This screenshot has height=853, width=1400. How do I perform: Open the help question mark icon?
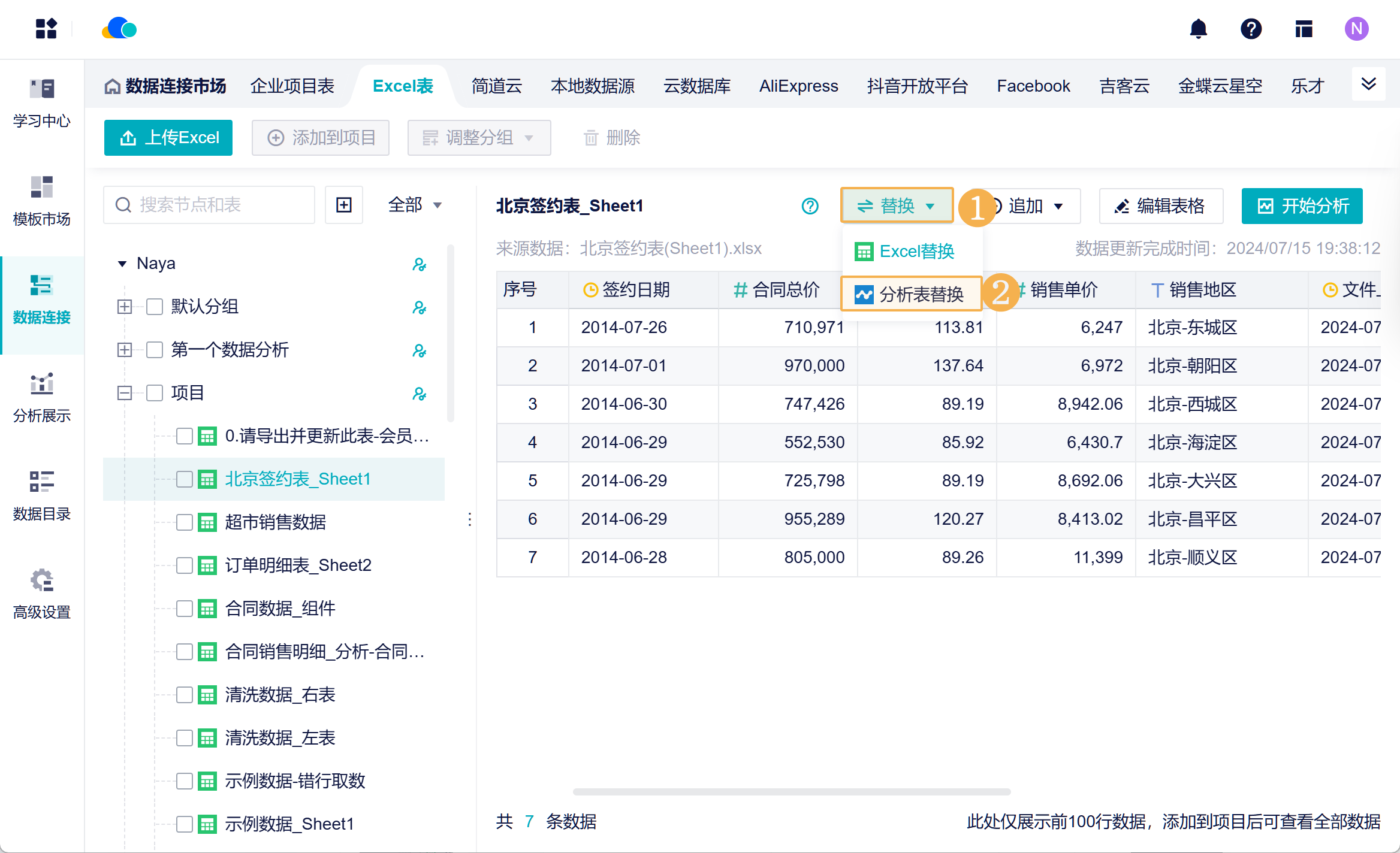coord(1251,29)
